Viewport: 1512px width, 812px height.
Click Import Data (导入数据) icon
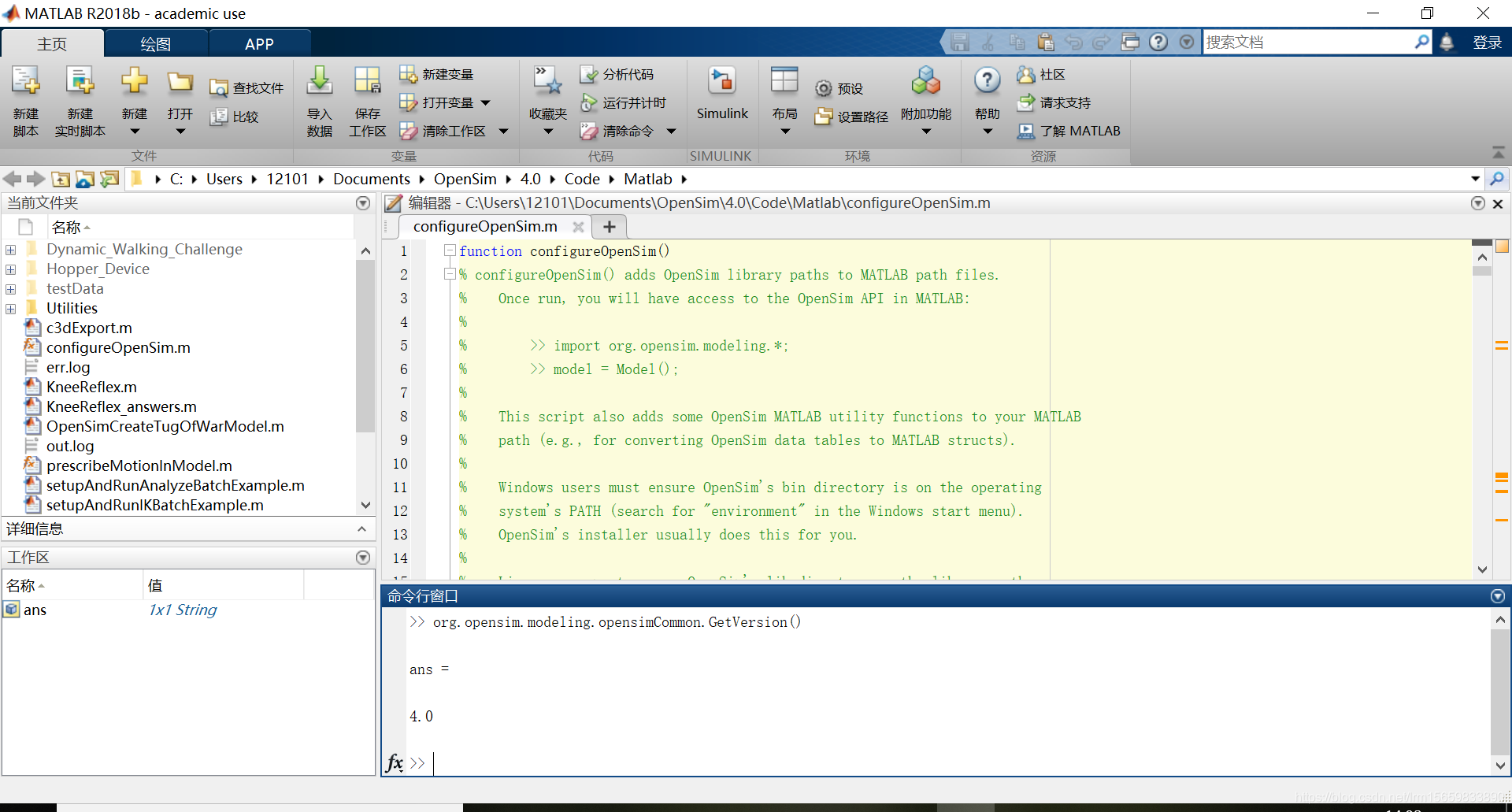tap(320, 81)
